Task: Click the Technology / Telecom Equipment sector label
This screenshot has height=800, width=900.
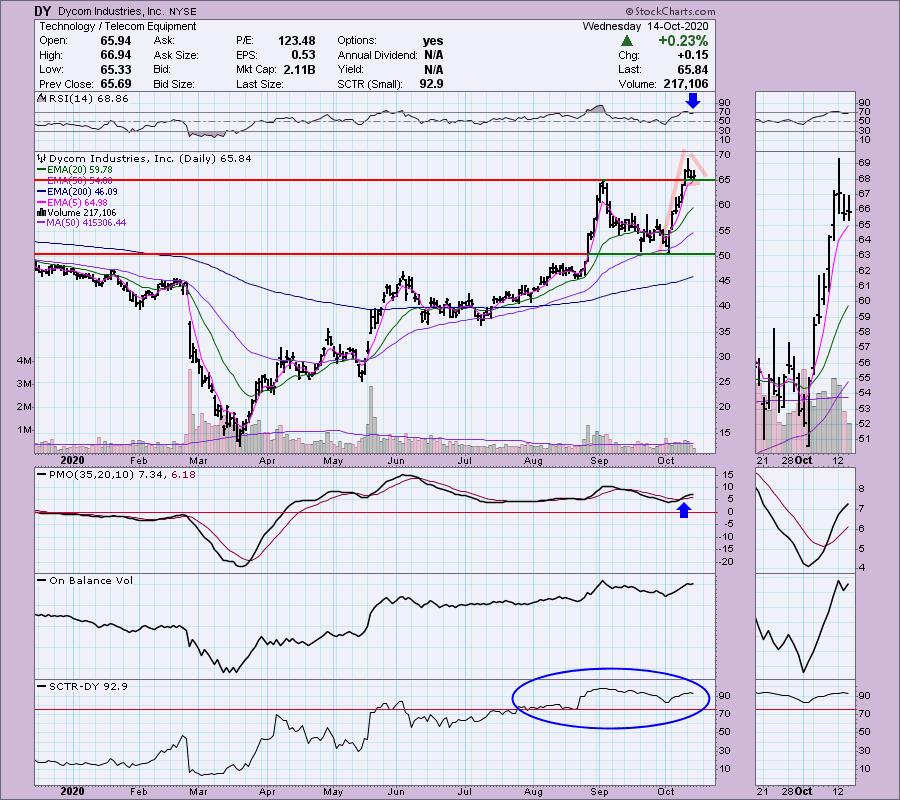Action: tap(118, 26)
